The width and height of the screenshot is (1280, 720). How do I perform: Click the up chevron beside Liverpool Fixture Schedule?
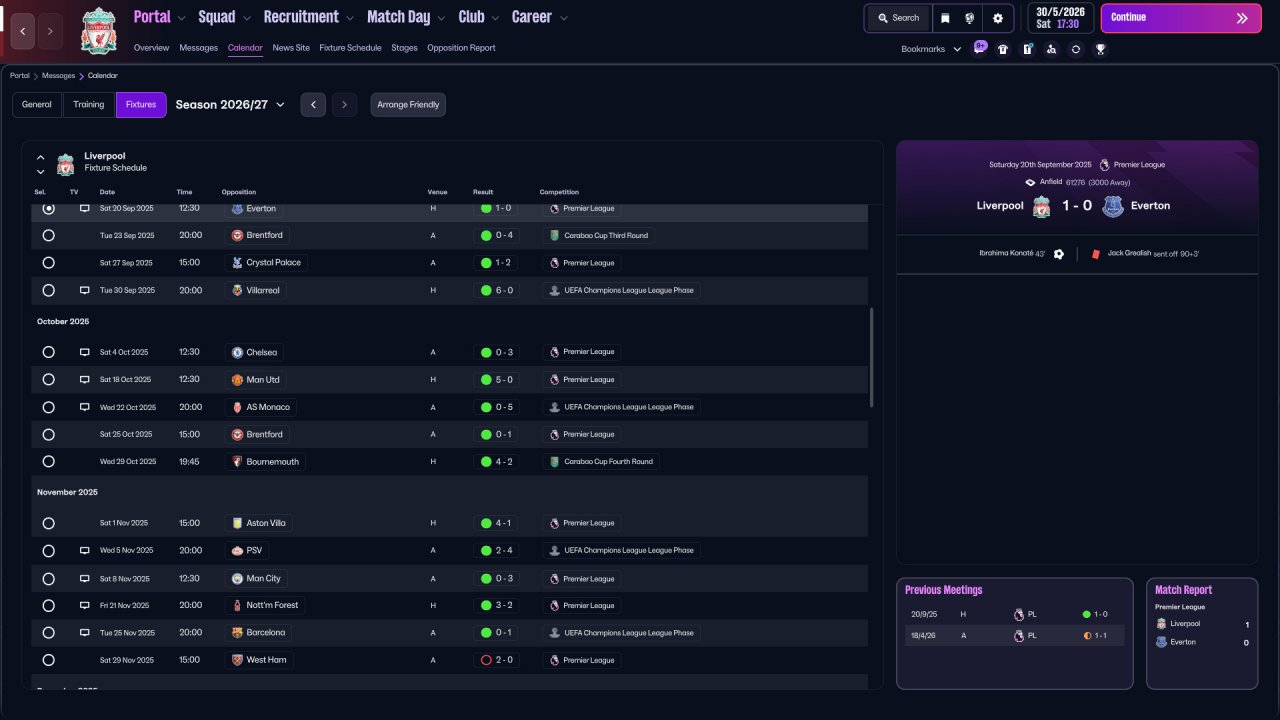[41, 157]
